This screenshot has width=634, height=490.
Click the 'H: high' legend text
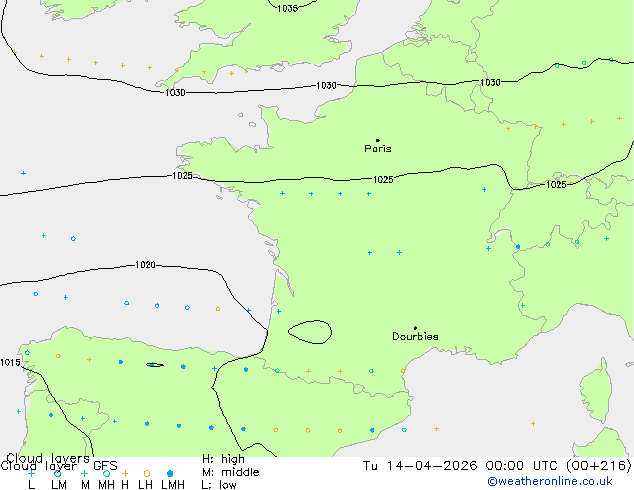pos(223,459)
